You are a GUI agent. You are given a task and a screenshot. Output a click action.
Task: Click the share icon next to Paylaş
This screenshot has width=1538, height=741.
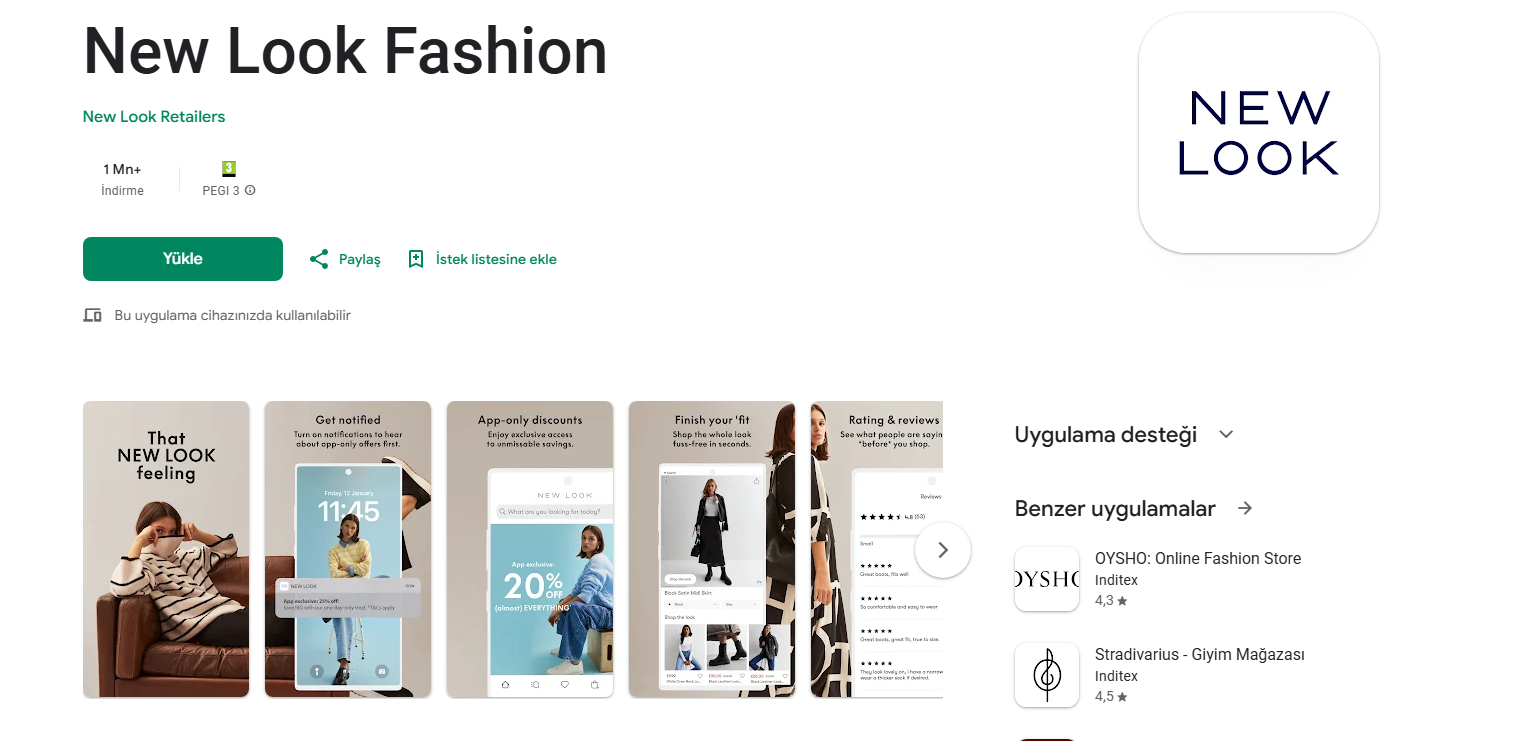[319, 259]
